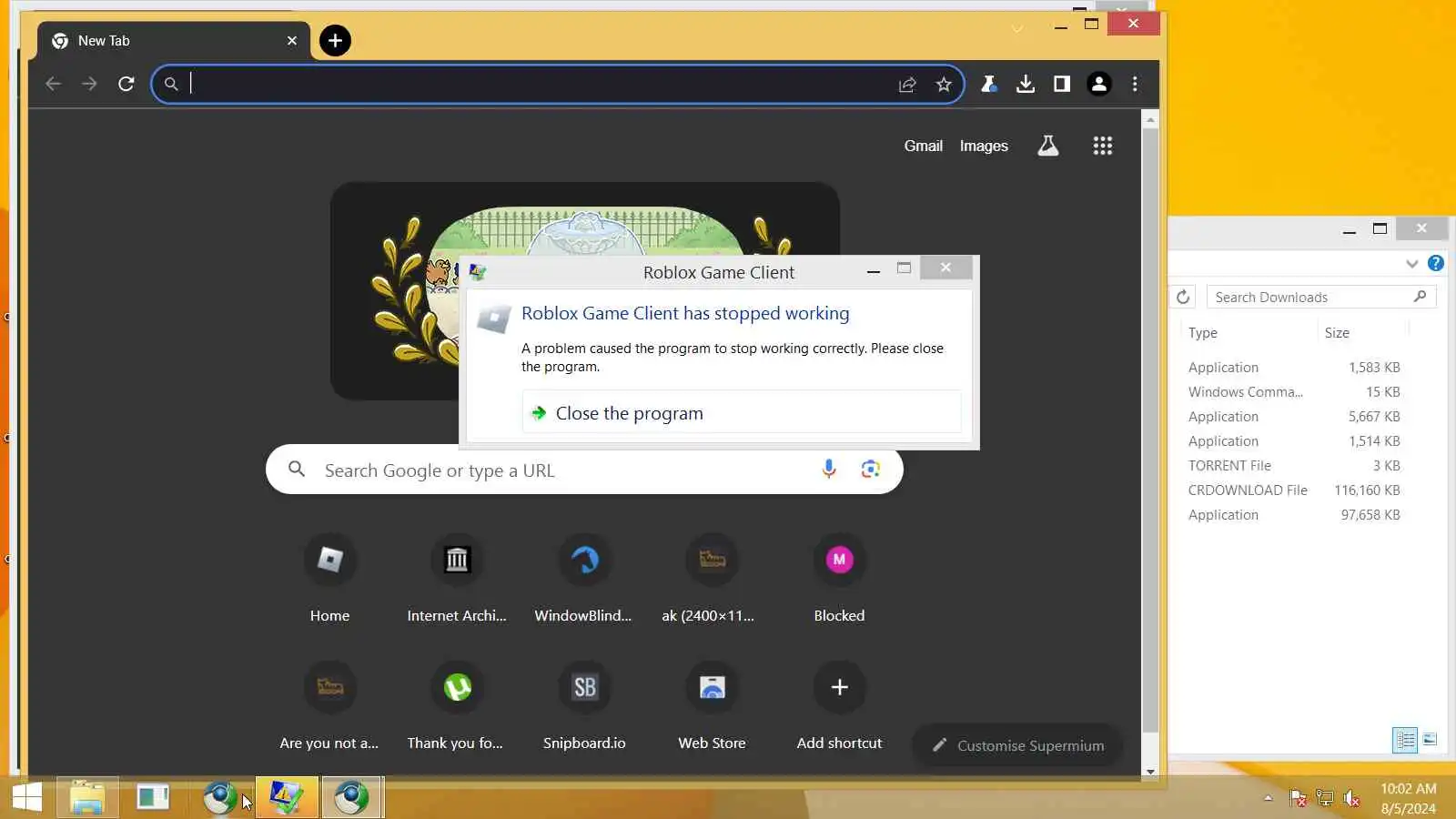1456x819 pixels.
Task: Open the Web Store shortcut
Action: coord(712,706)
